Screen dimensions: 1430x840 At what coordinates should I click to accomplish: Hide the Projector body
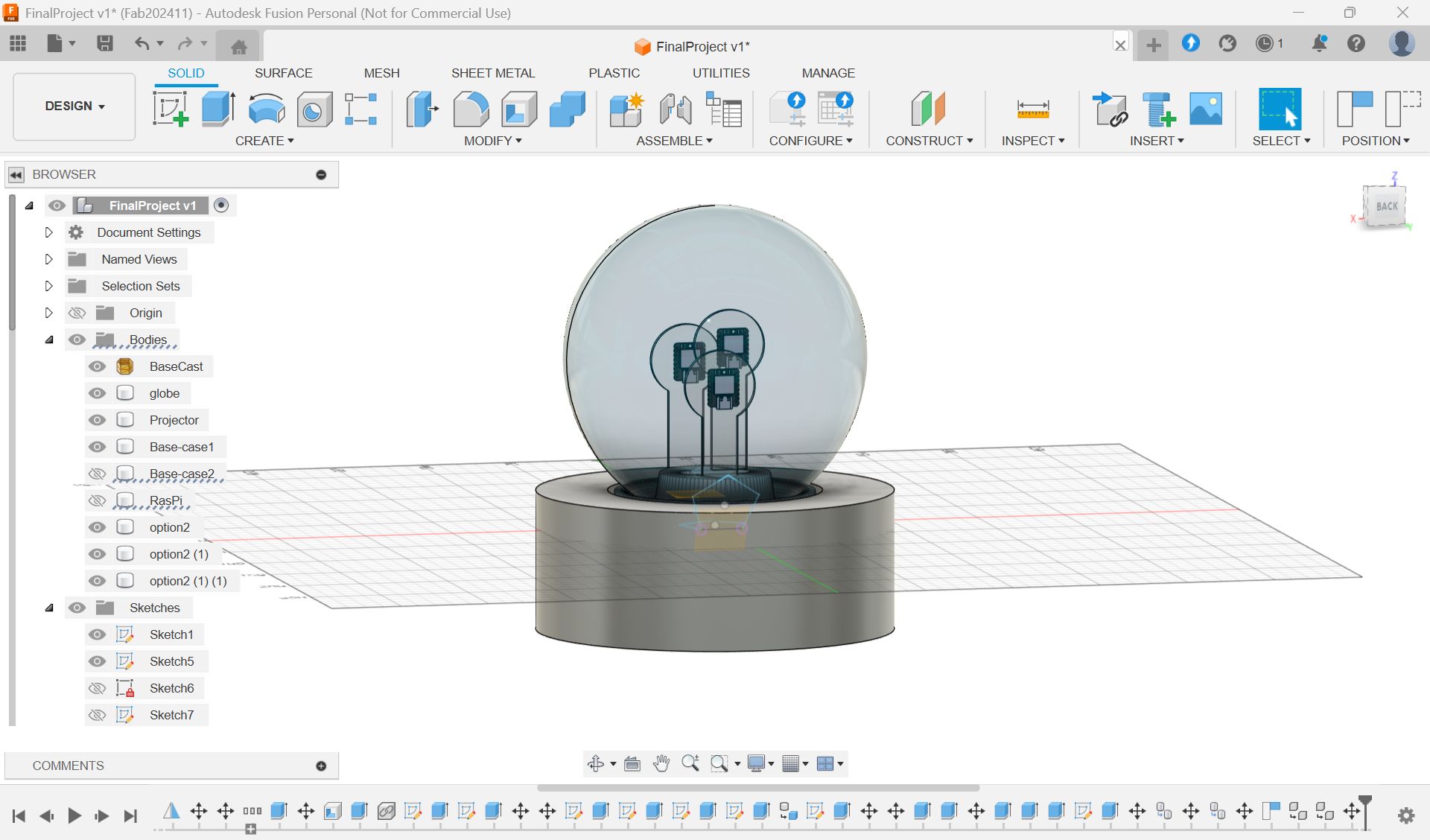pyautogui.click(x=97, y=420)
